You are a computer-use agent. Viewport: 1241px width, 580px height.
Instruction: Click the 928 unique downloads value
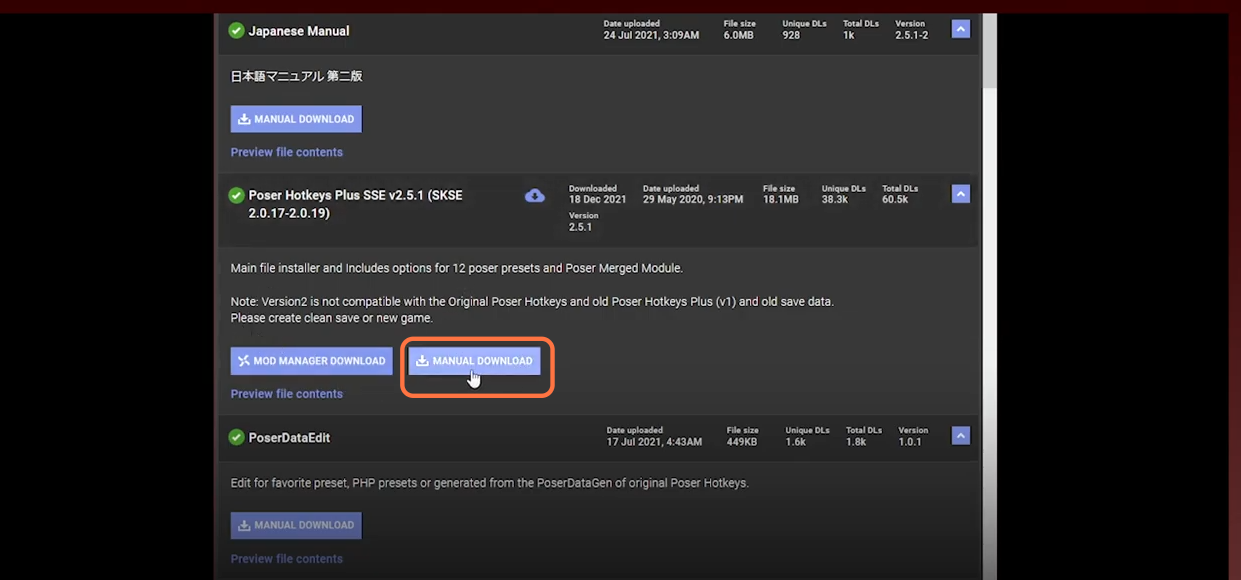[x=791, y=35]
